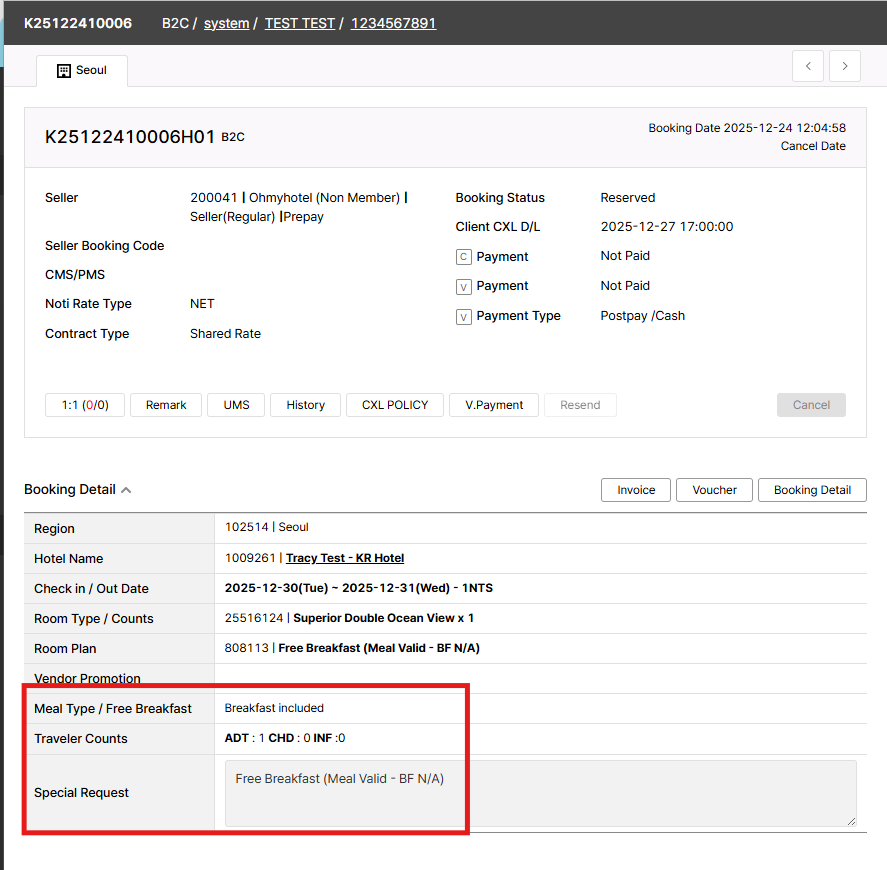Click the Special Request textarea resize handle
This screenshot has width=887, height=870.
tap(851, 821)
